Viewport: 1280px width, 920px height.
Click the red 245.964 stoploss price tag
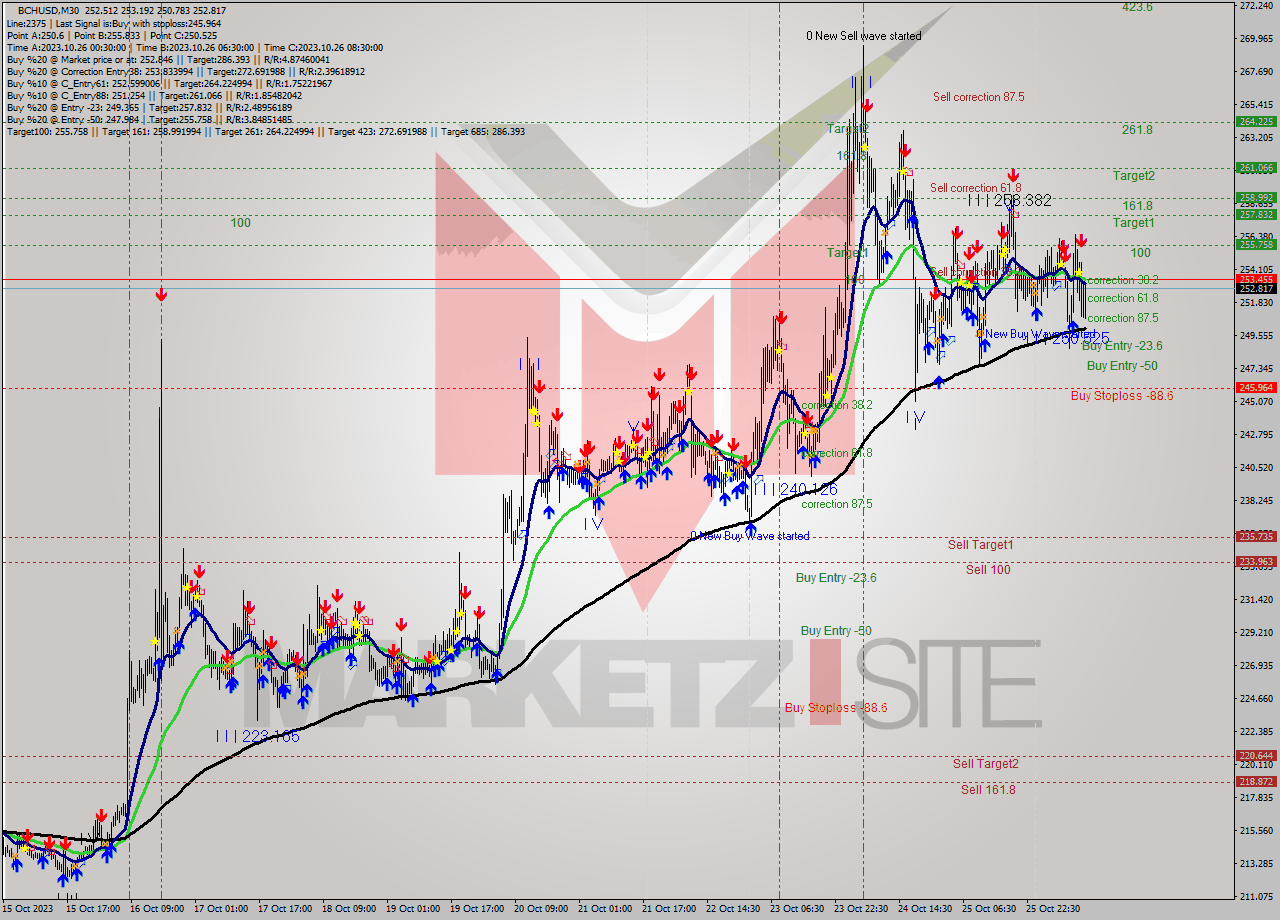coord(1256,387)
